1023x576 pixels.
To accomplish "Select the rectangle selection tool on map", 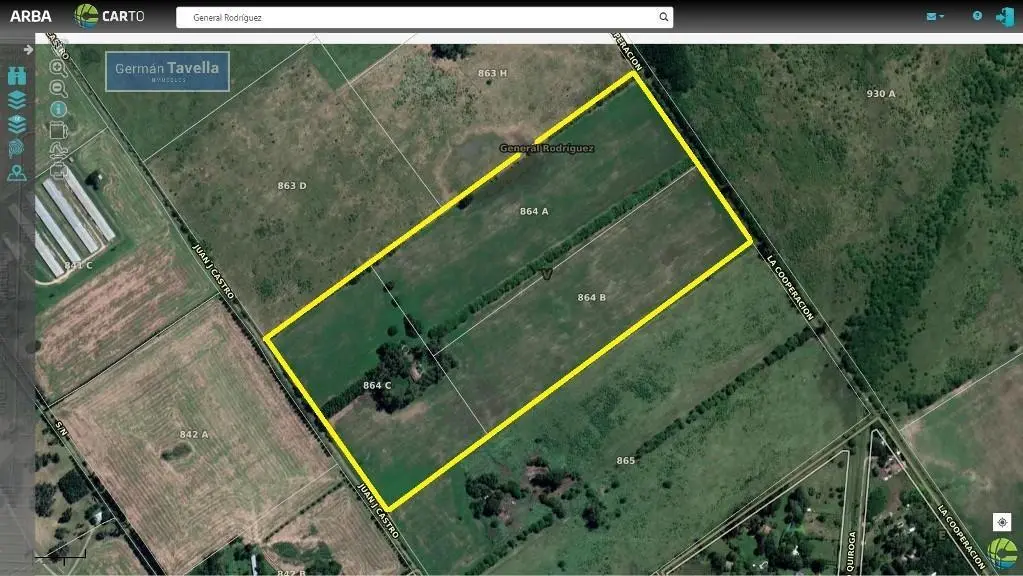I will pyautogui.click(x=58, y=130).
